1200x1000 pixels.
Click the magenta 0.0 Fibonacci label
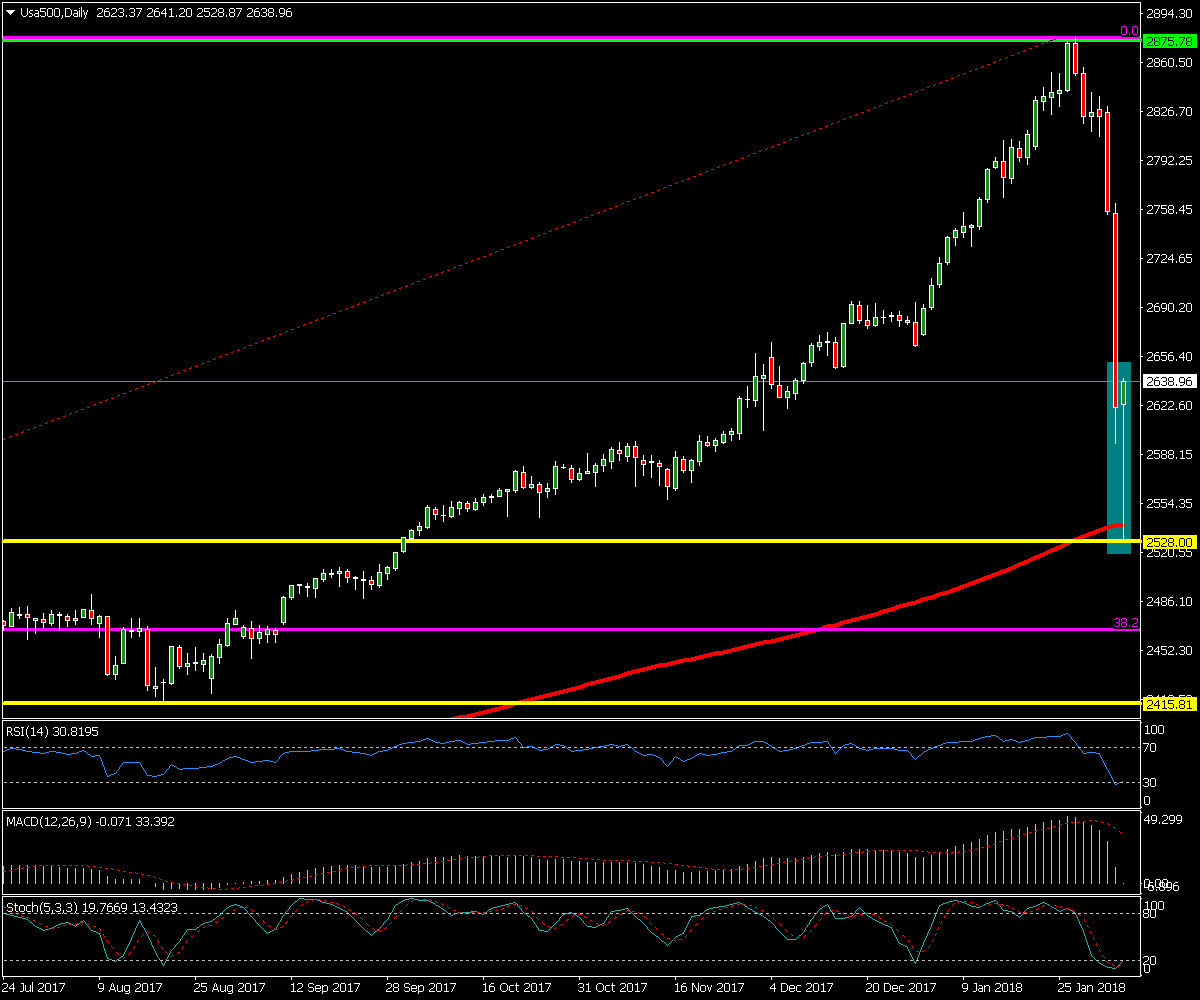[1128, 32]
